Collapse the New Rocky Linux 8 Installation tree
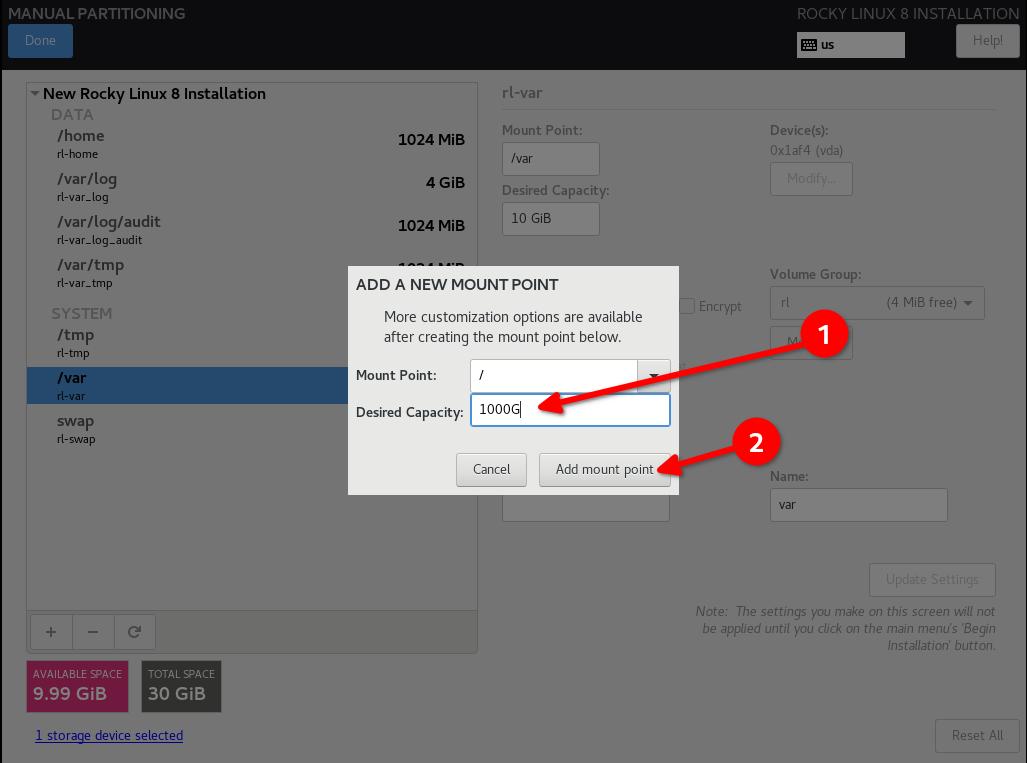The width and height of the screenshot is (1027, 763). (x=35, y=94)
